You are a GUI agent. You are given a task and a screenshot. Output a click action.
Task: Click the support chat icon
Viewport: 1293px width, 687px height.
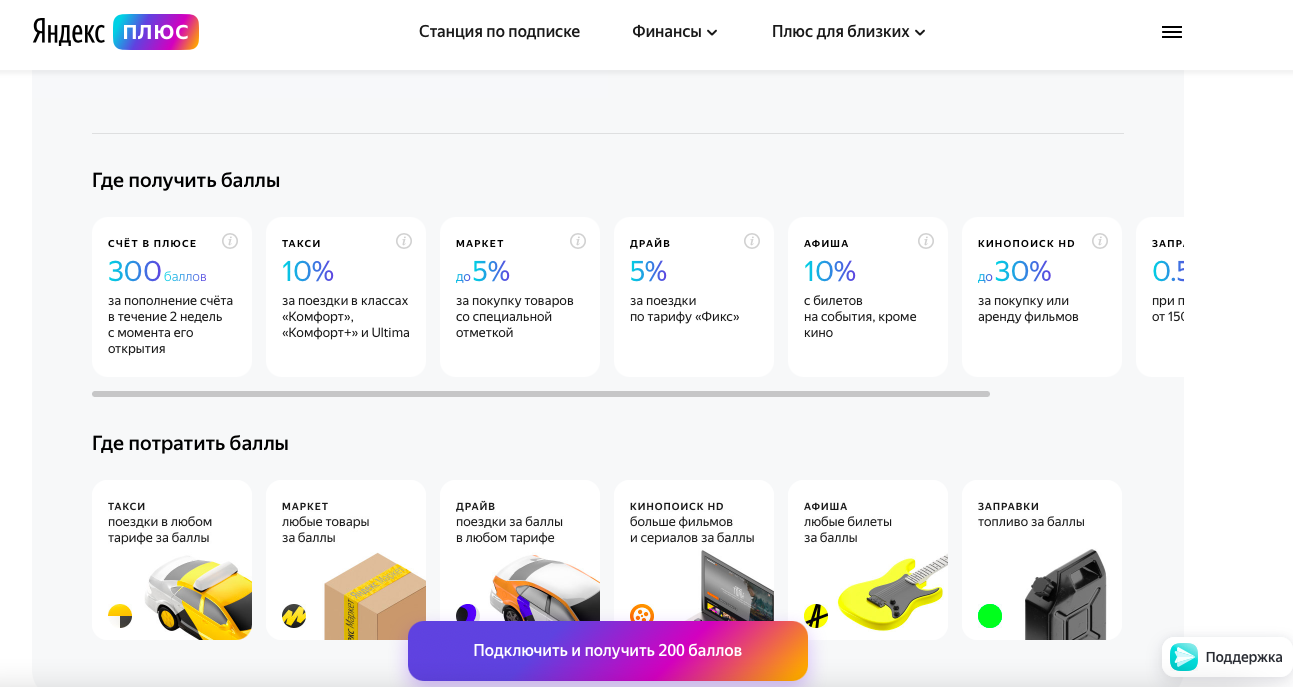[1185, 657]
